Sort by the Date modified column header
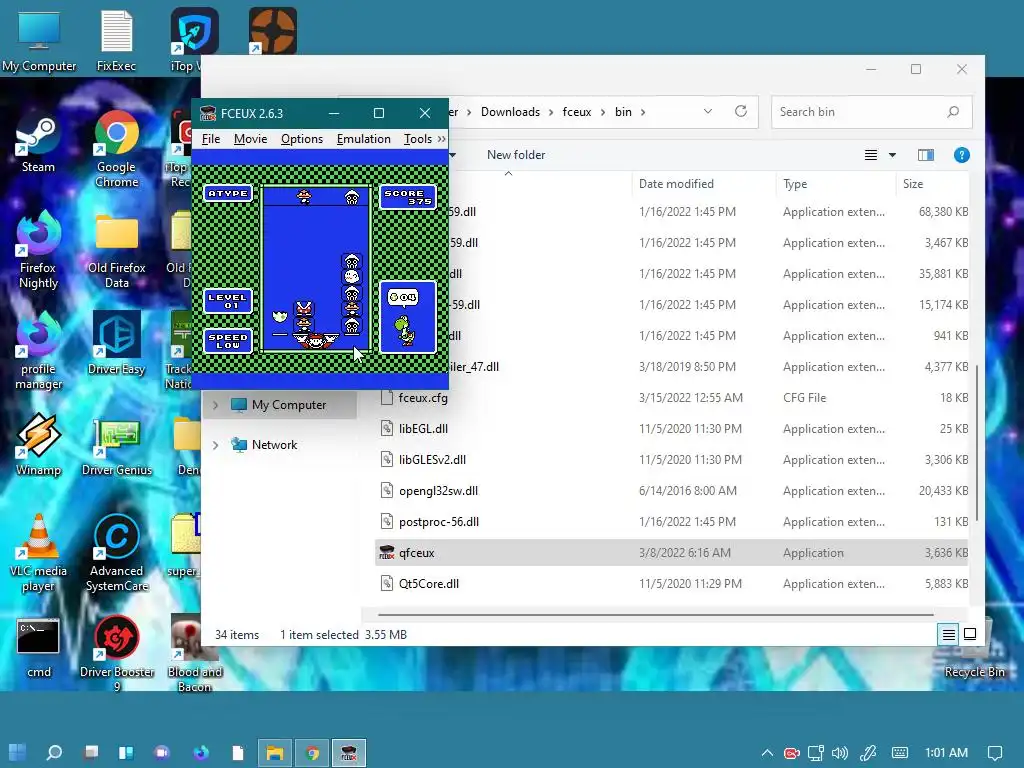Viewport: 1024px width, 768px height. (x=704, y=184)
